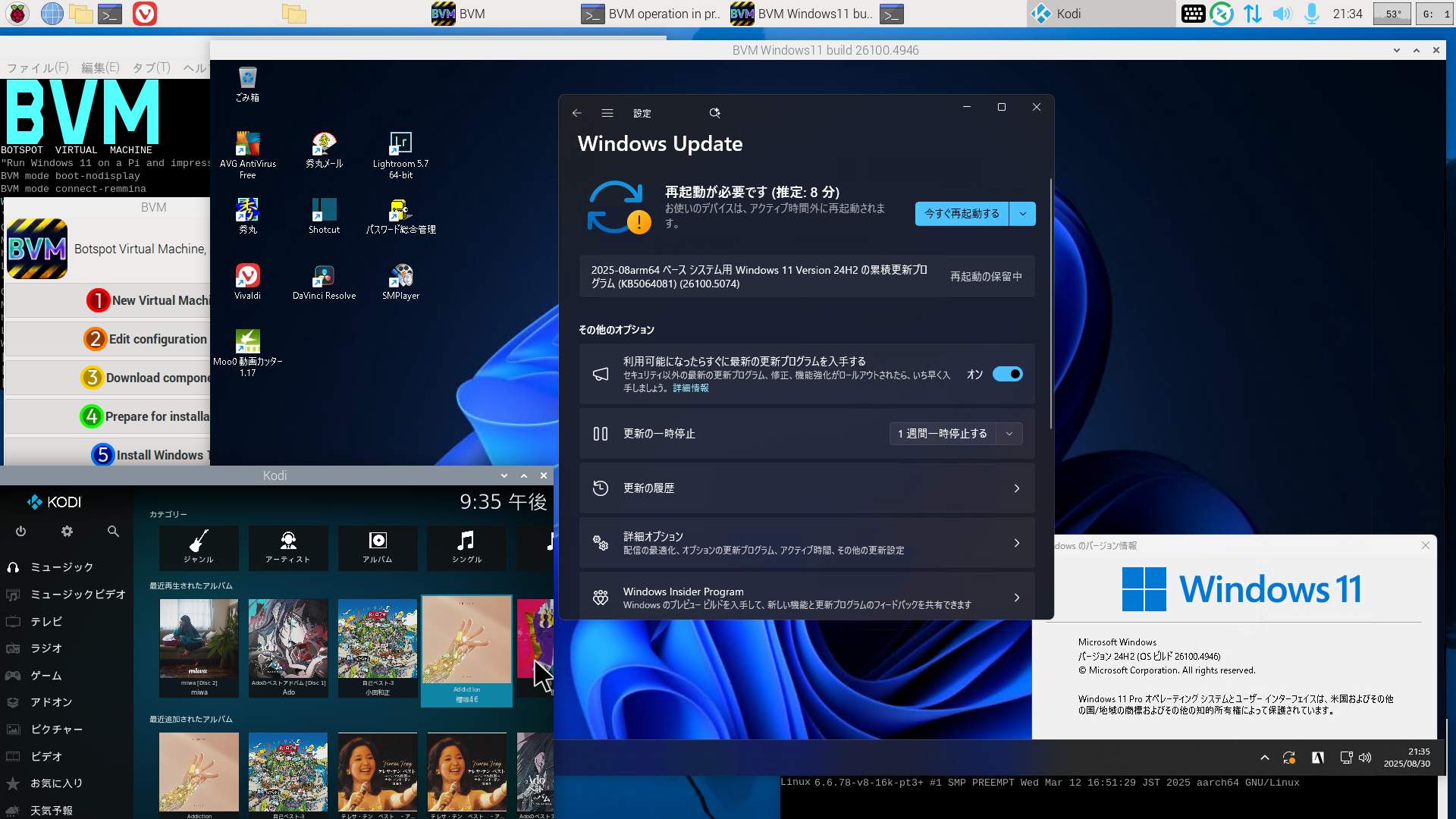Open the 編集(E) menu in terminal
This screenshot has height=819, width=1456.
[x=100, y=67]
